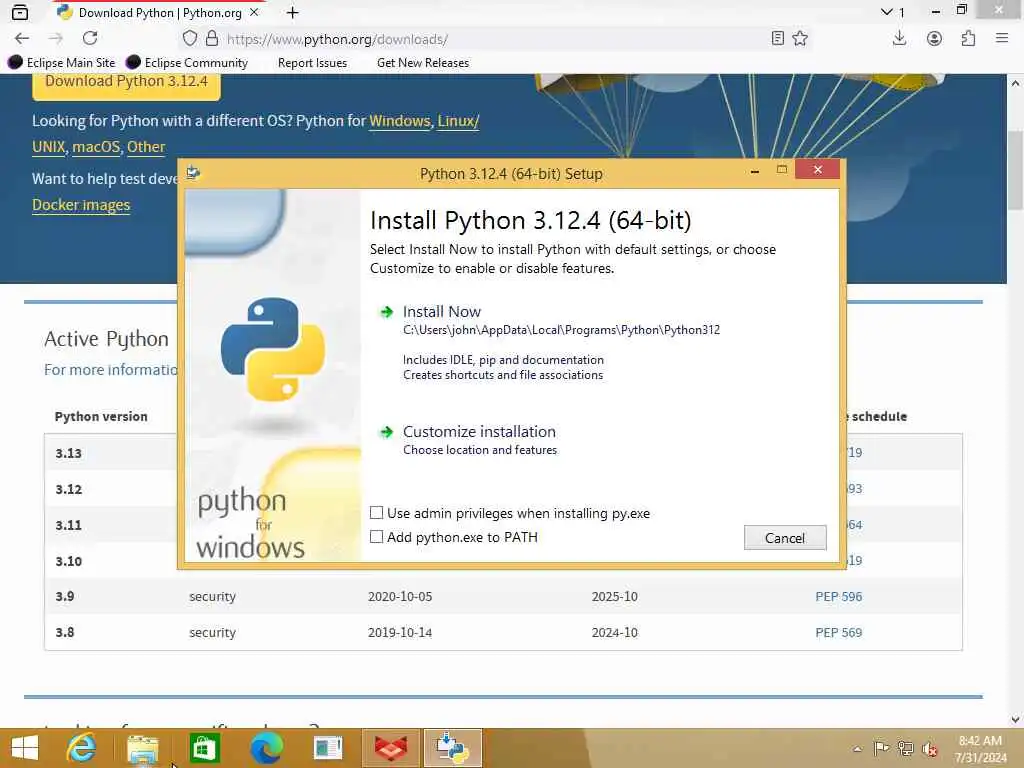Select the Download Python | Python.org tab
1024x768 pixels.
click(159, 12)
